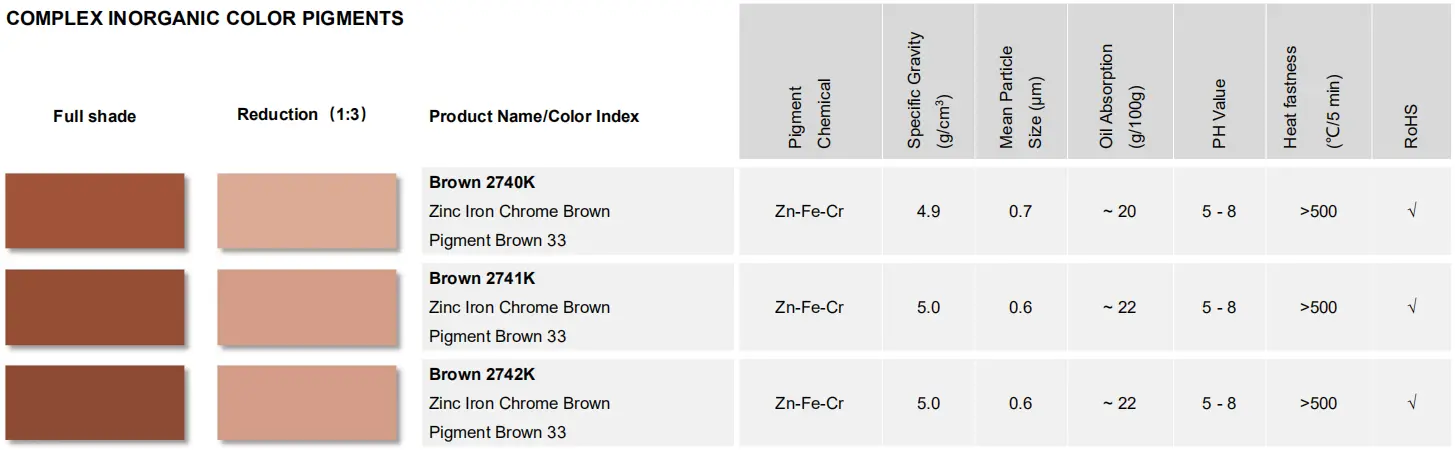1455x450 pixels.
Task: Click the RoHS checkmark for Brown 2742K
Action: click(x=1411, y=403)
